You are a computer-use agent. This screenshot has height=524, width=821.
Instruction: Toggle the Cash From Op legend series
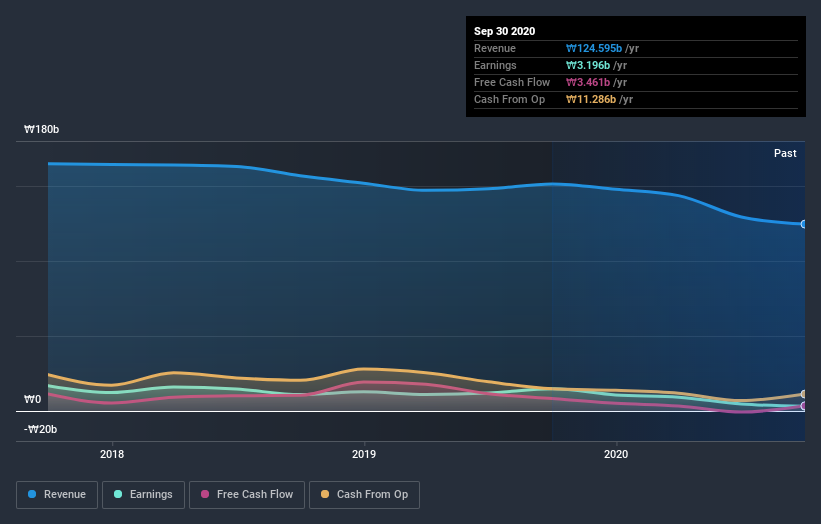pos(364,495)
